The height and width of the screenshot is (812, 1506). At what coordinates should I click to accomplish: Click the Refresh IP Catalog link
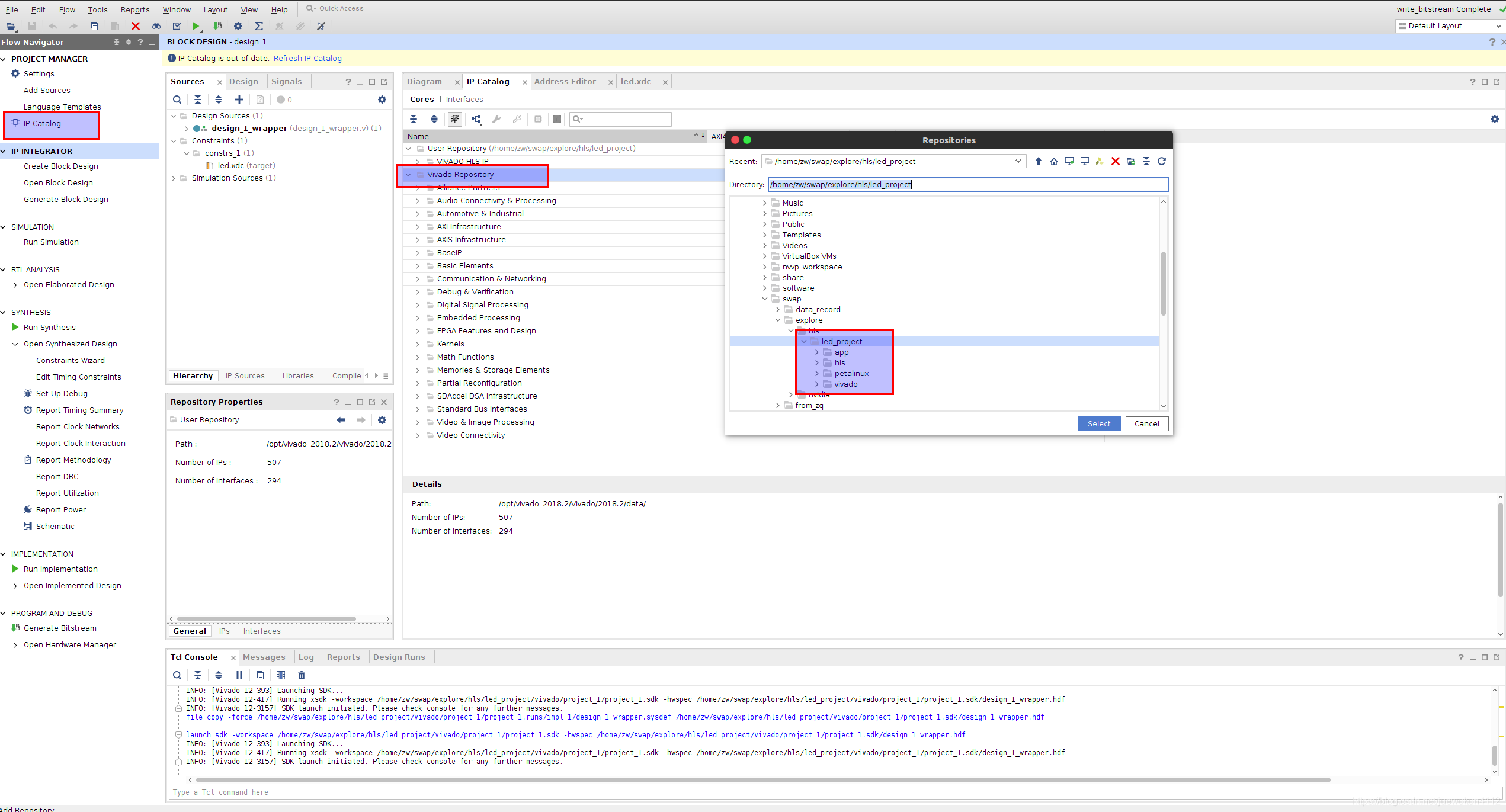tap(307, 58)
